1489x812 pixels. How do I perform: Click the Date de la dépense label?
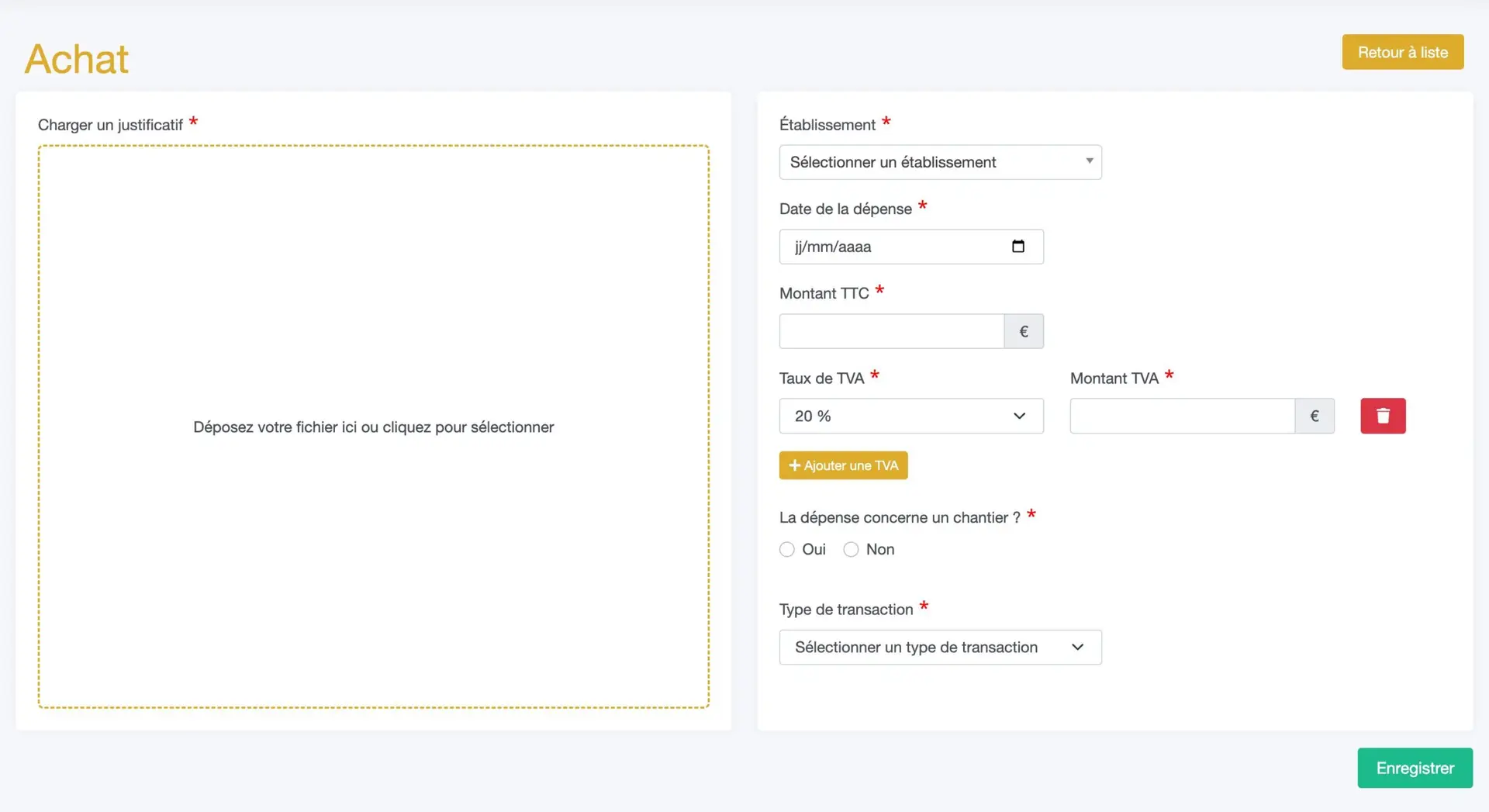coord(845,209)
